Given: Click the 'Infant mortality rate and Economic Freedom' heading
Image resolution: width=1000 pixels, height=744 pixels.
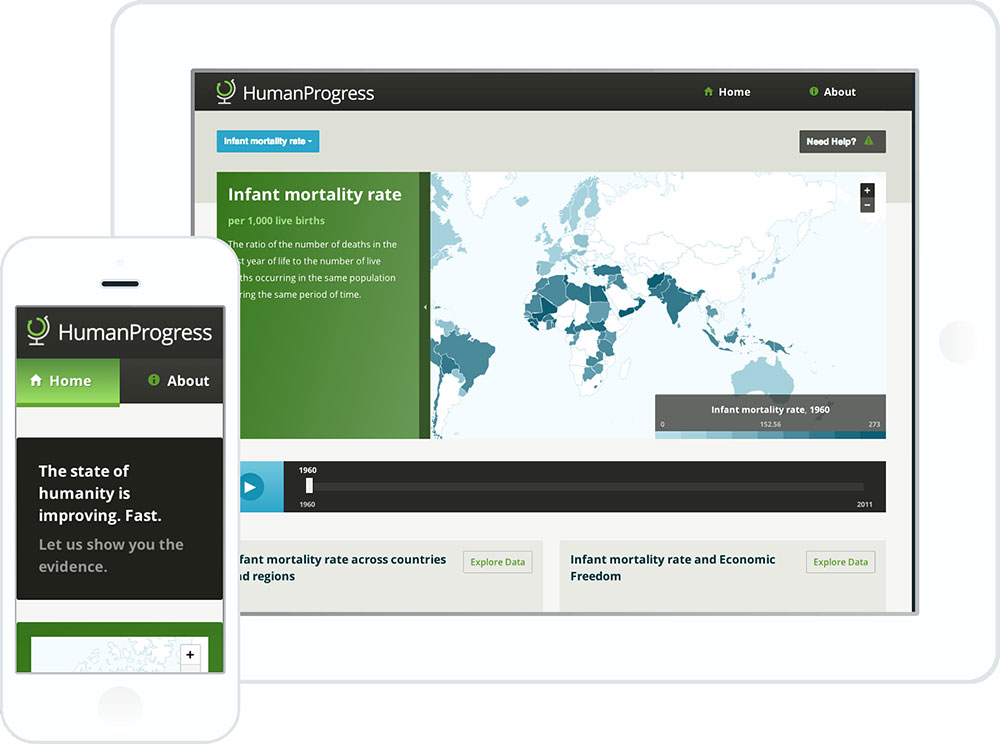Looking at the screenshot, I should tap(673, 567).
